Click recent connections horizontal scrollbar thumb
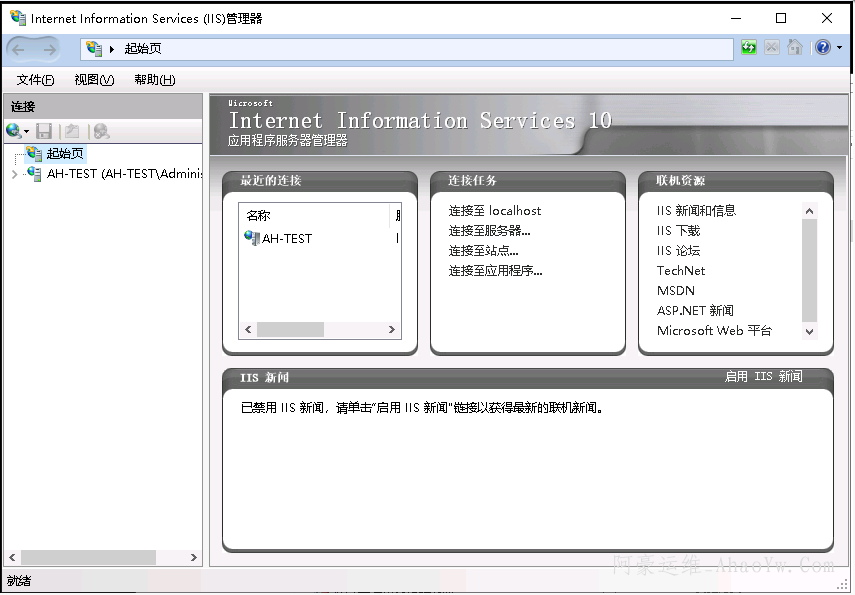855x595 pixels. click(291, 329)
